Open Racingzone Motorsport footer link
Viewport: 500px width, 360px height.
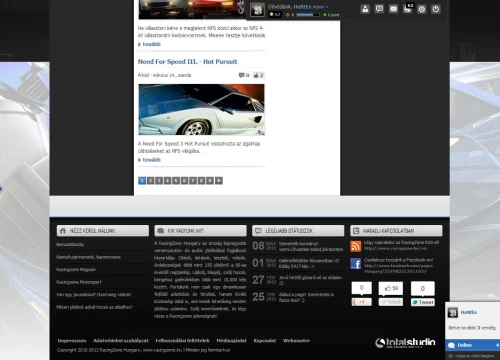(x=79, y=282)
